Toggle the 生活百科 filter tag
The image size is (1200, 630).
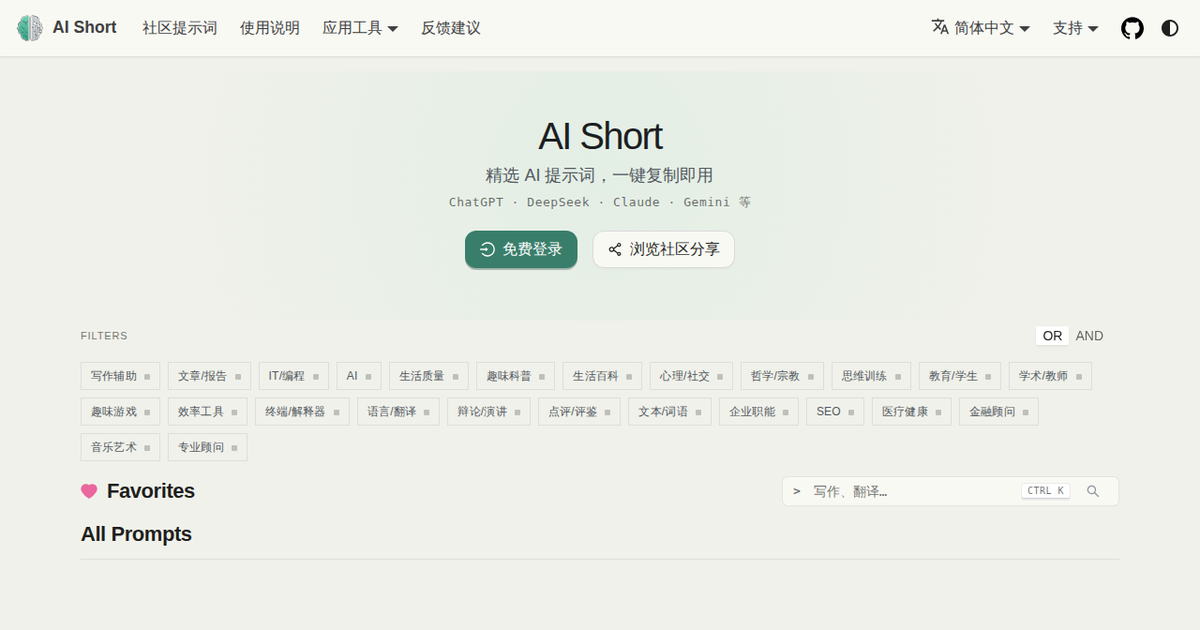click(602, 376)
